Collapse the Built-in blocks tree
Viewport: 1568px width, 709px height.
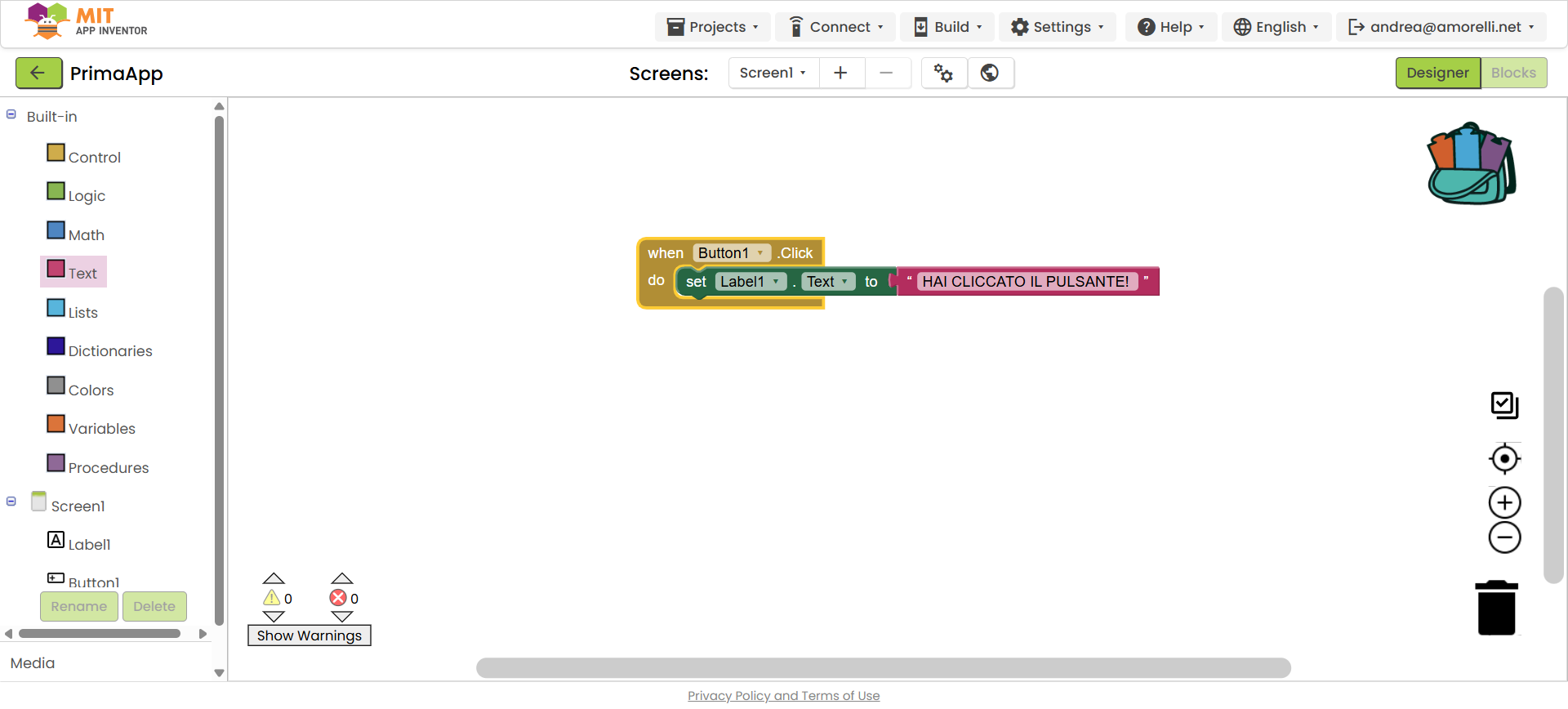point(11,115)
